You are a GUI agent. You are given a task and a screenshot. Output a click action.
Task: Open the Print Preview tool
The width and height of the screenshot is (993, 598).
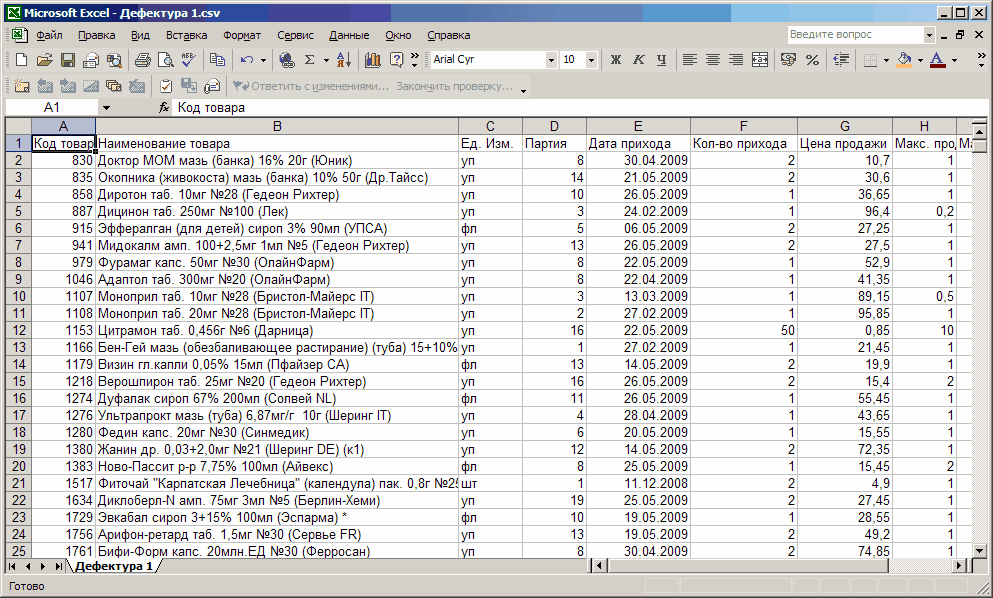[164, 60]
